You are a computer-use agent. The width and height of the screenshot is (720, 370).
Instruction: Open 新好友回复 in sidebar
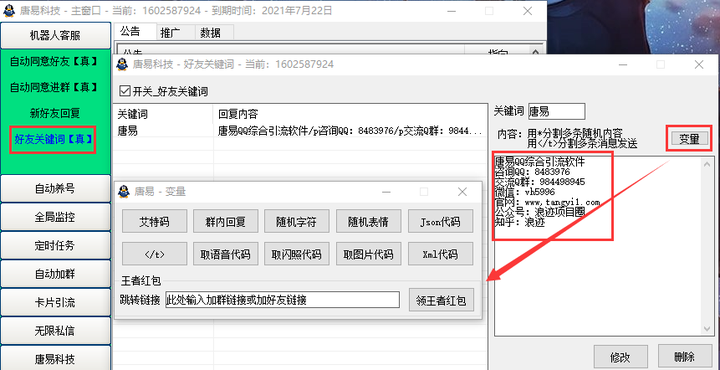coord(55,113)
